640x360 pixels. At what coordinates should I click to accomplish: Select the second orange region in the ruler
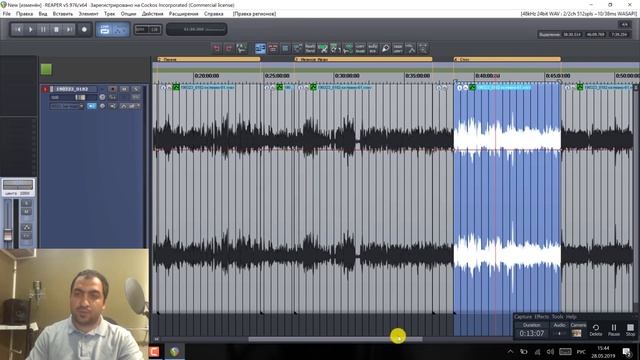(x=363, y=59)
